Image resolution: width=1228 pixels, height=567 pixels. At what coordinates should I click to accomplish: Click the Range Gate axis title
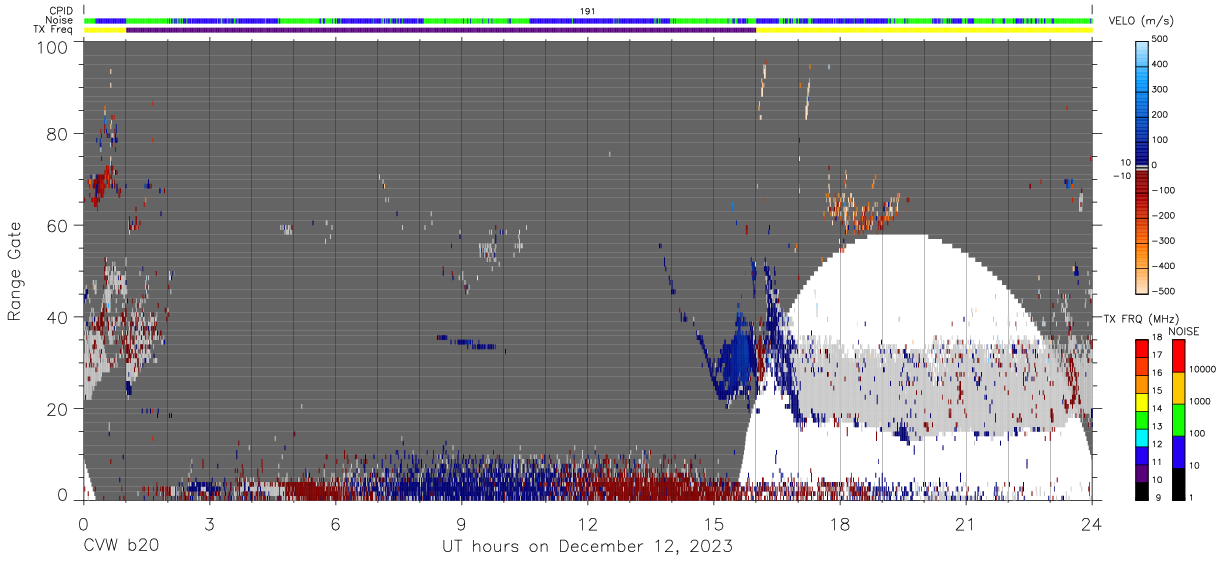[15, 272]
